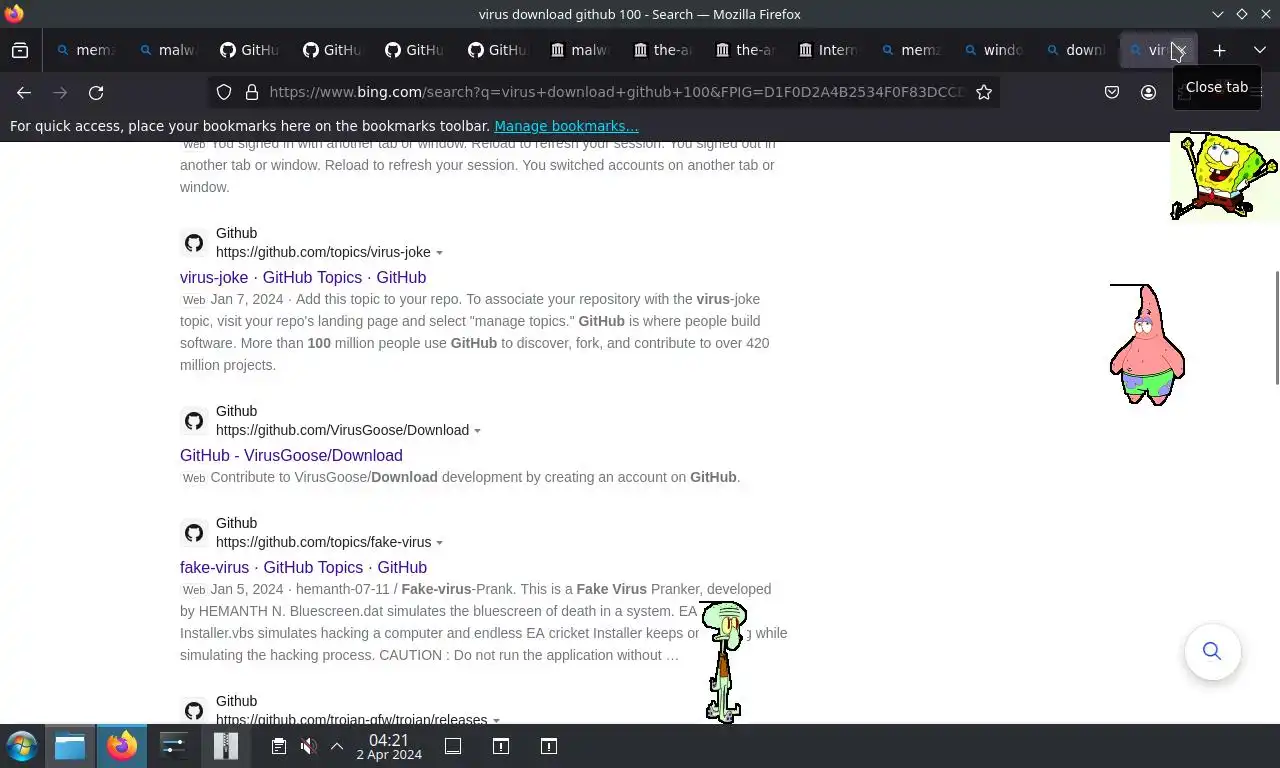Expand dropdown arrow after VirusGoose/Download URL

(x=477, y=431)
